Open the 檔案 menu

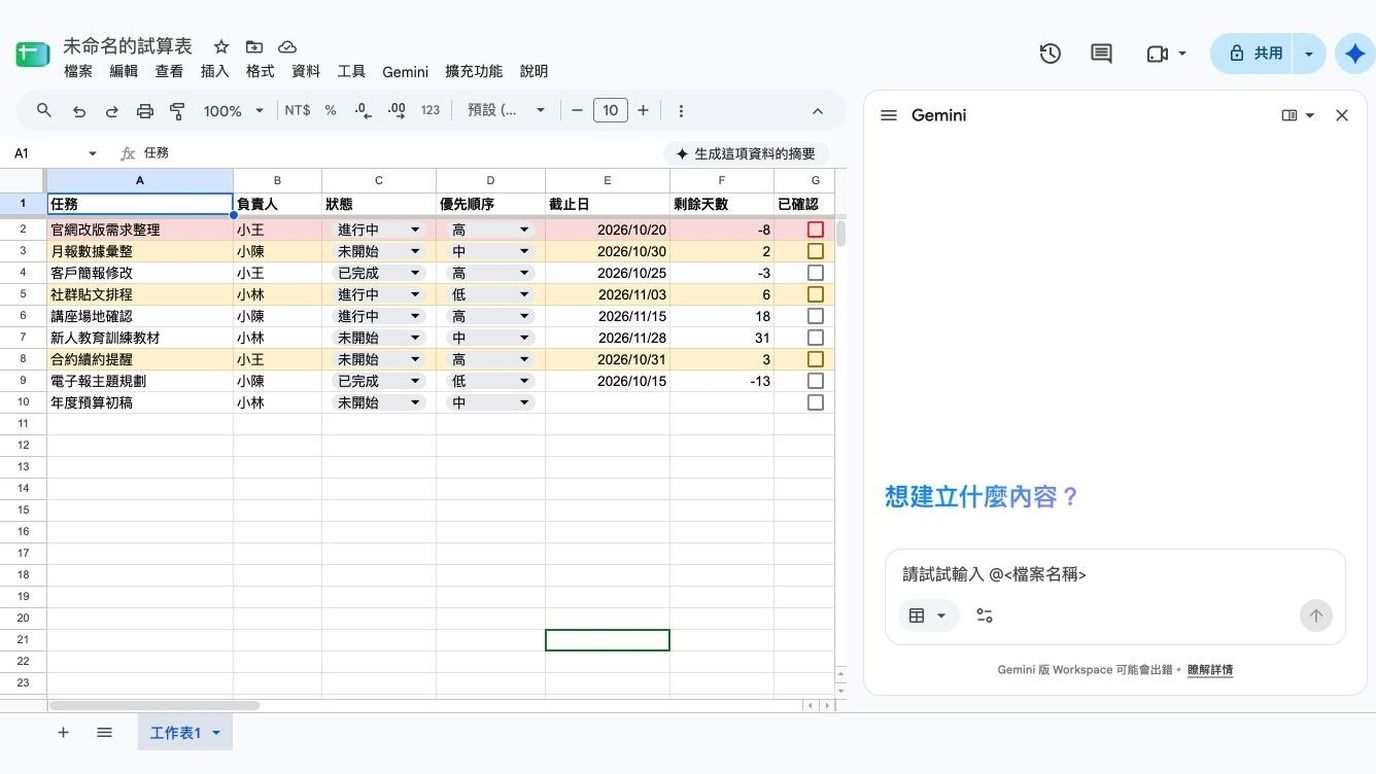(78, 72)
